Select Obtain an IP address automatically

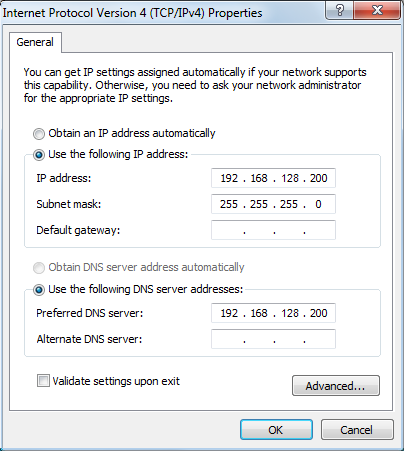pyautogui.click(x=39, y=134)
